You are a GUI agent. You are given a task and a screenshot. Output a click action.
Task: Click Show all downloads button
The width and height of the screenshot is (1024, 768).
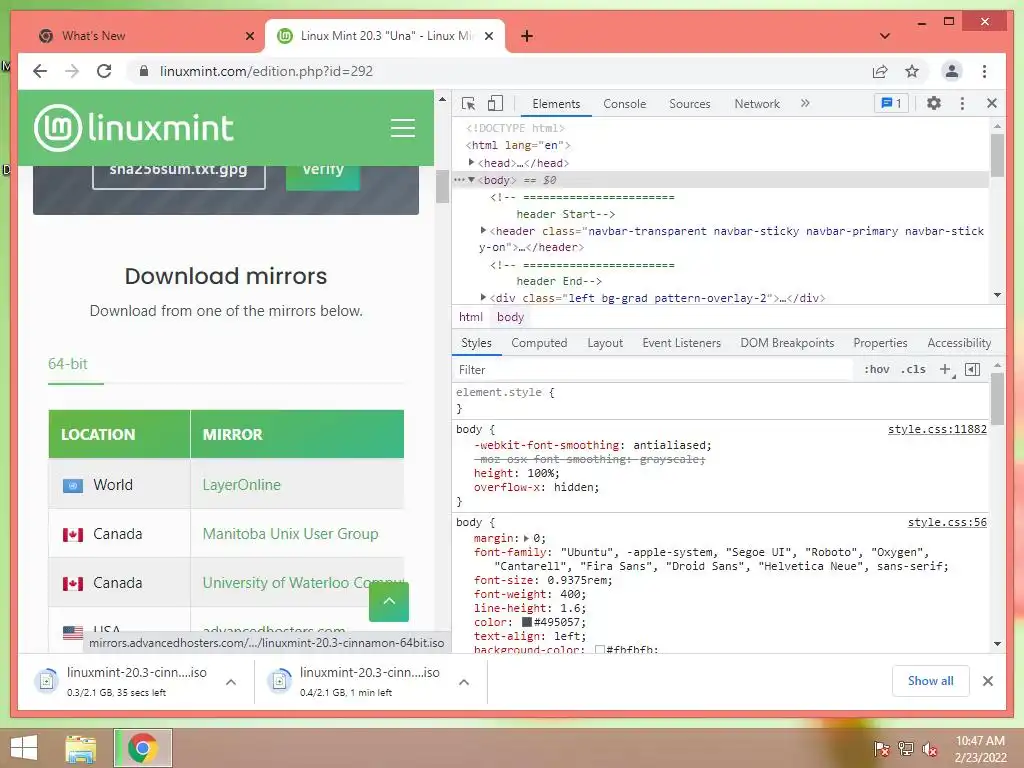[x=930, y=681]
